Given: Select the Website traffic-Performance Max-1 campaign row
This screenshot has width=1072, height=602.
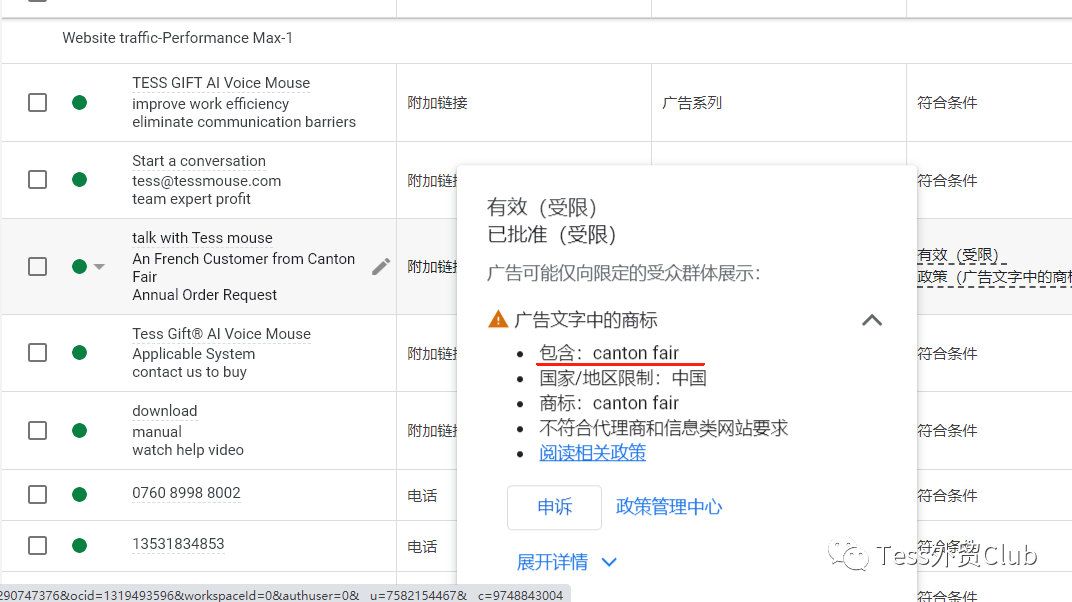Looking at the screenshot, I should pyautogui.click(x=177, y=38).
